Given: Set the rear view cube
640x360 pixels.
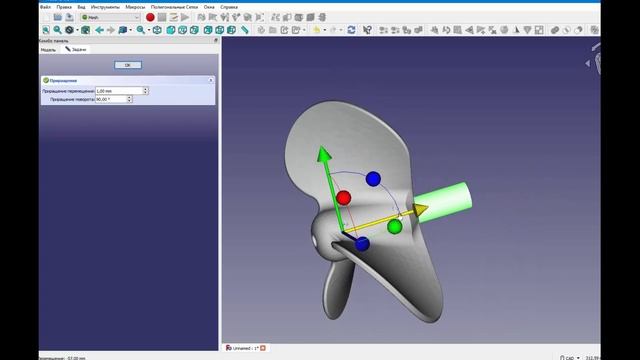Looking at the screenshot, I should pyautogui.click(x=208, y=30).
